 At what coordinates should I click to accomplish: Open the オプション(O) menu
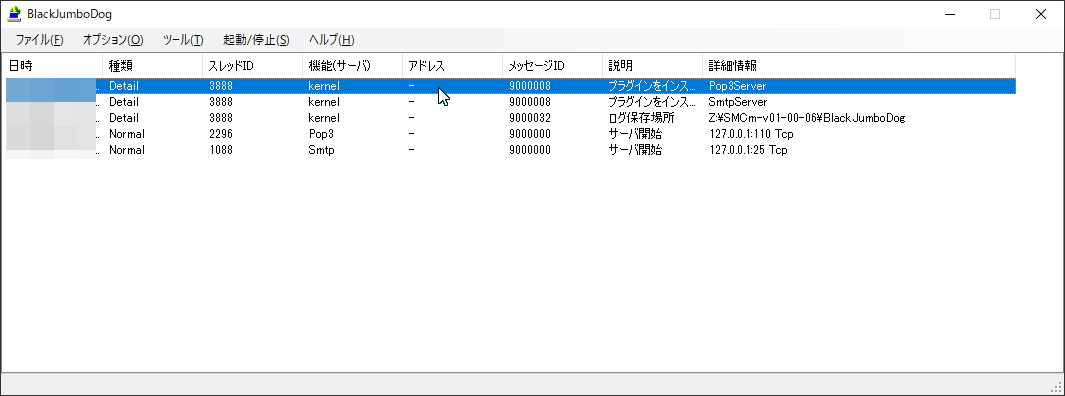pos(113,40)
